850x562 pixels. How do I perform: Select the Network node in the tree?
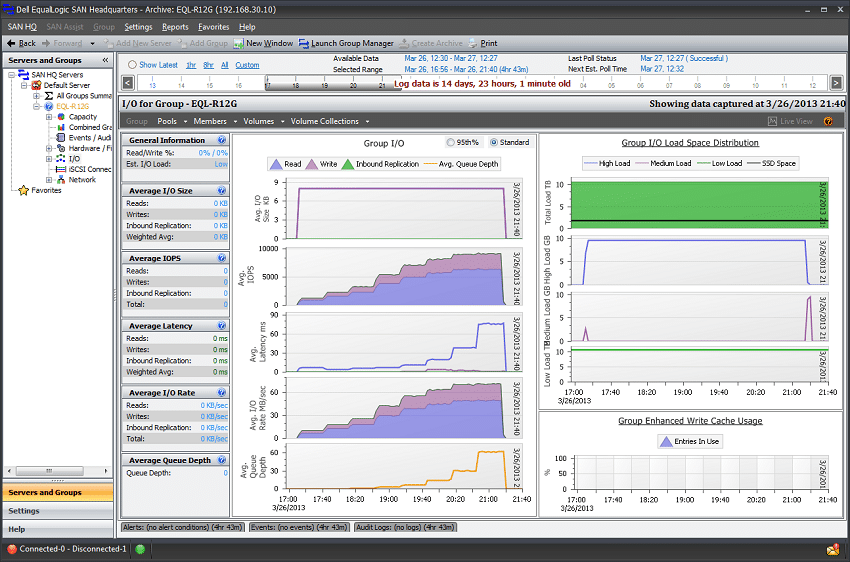[x=76, y=179]
